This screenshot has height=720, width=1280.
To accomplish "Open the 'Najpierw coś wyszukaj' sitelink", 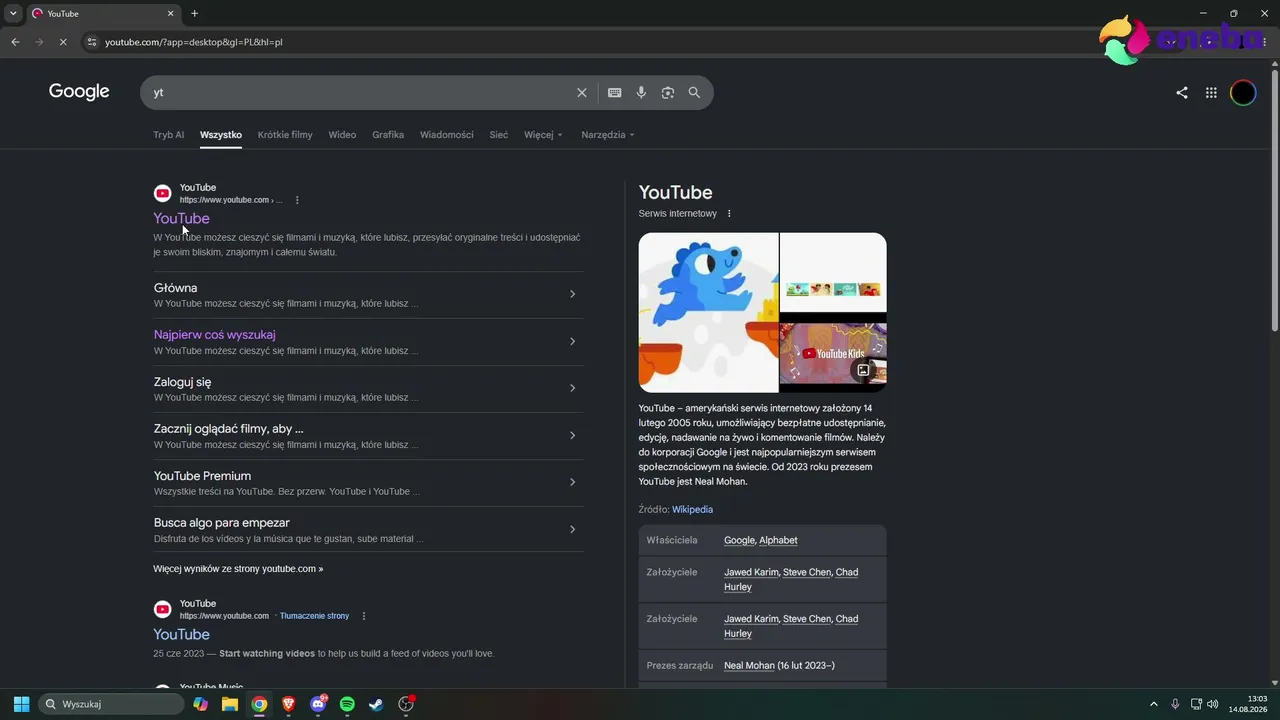I will coord(214,335).
